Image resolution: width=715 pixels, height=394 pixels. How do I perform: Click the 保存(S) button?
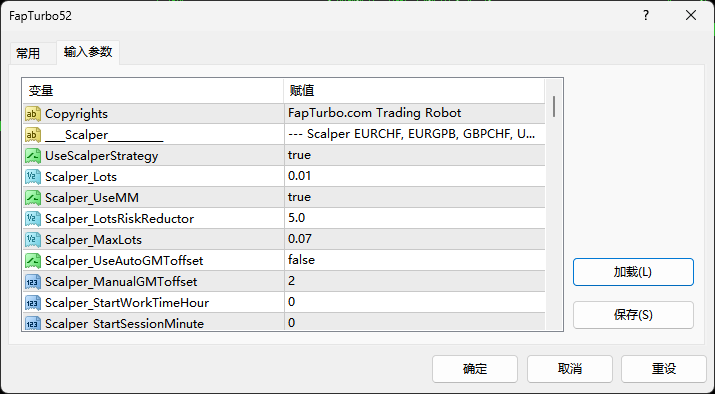point(633,315)
